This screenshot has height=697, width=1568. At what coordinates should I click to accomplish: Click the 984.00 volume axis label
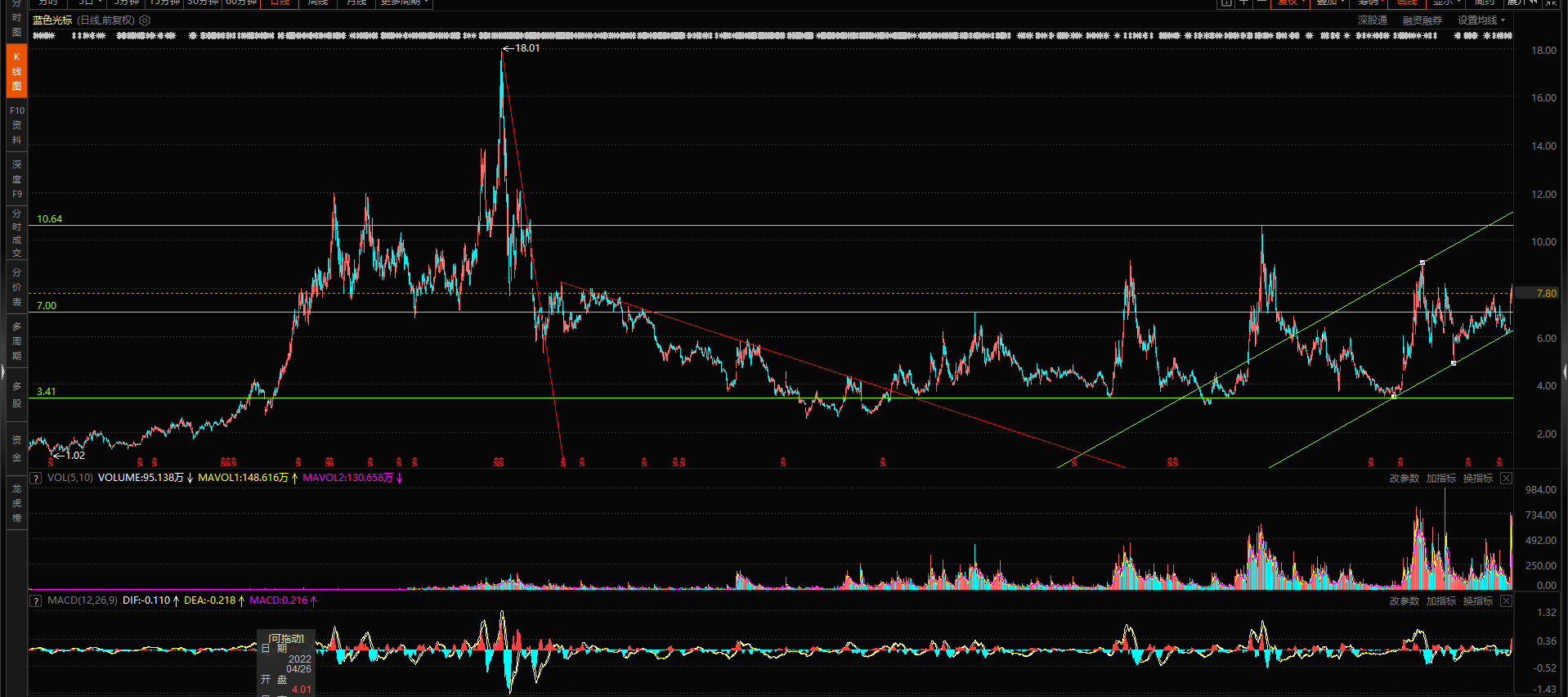click(1541, 490)
